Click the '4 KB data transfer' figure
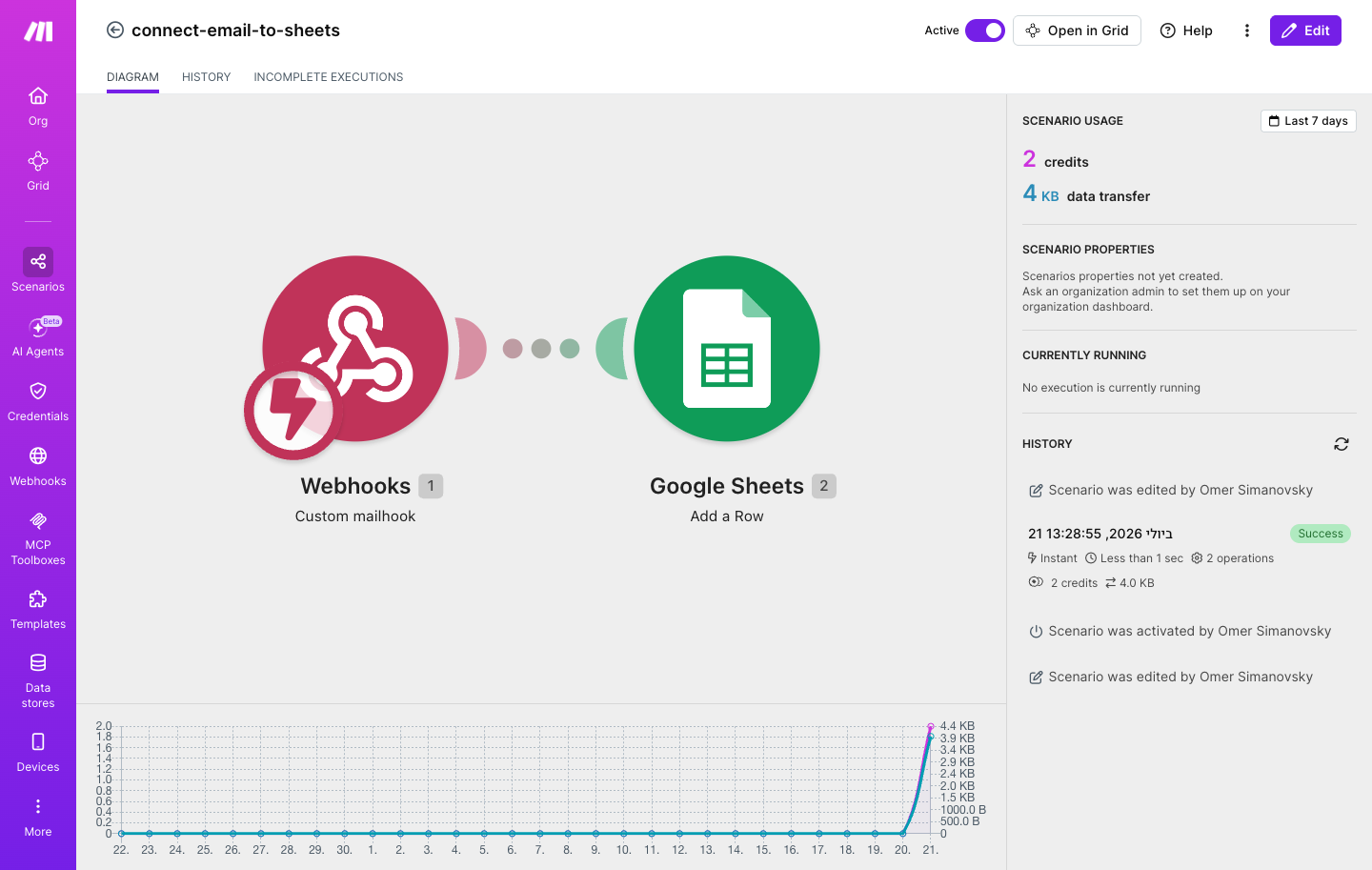 1086,194
